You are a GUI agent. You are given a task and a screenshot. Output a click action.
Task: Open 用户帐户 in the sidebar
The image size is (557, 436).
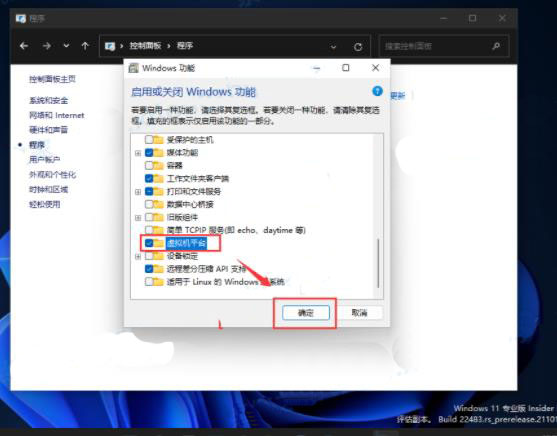(x=44, y=160)
